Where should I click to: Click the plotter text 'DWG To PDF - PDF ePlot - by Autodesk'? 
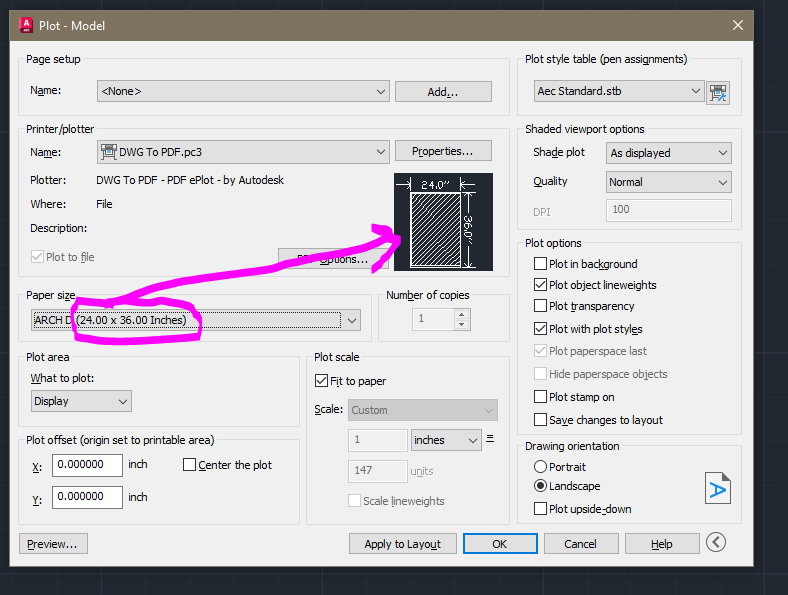pos(190,180)
